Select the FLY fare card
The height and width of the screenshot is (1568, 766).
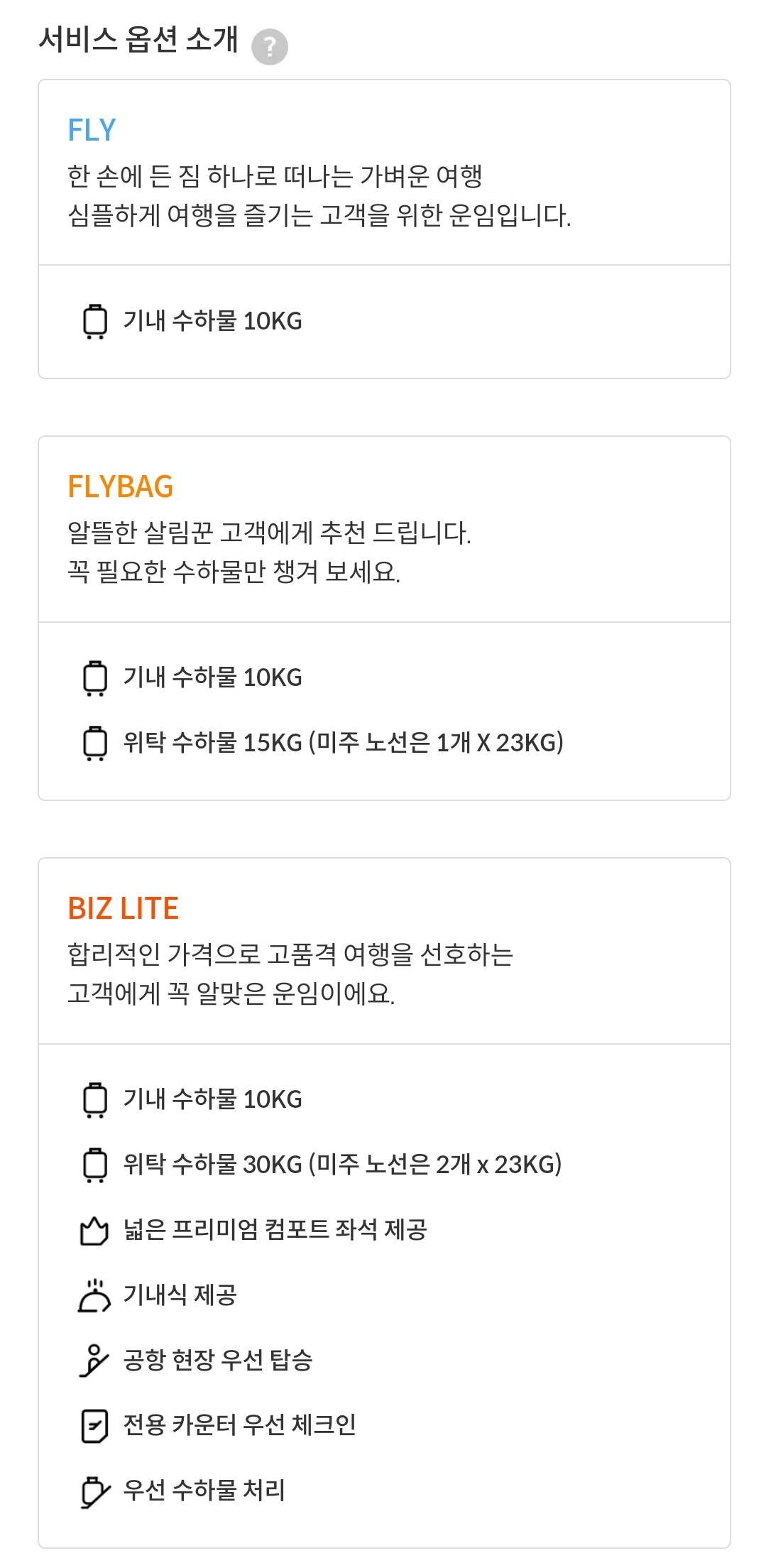(x=383, y=229)
